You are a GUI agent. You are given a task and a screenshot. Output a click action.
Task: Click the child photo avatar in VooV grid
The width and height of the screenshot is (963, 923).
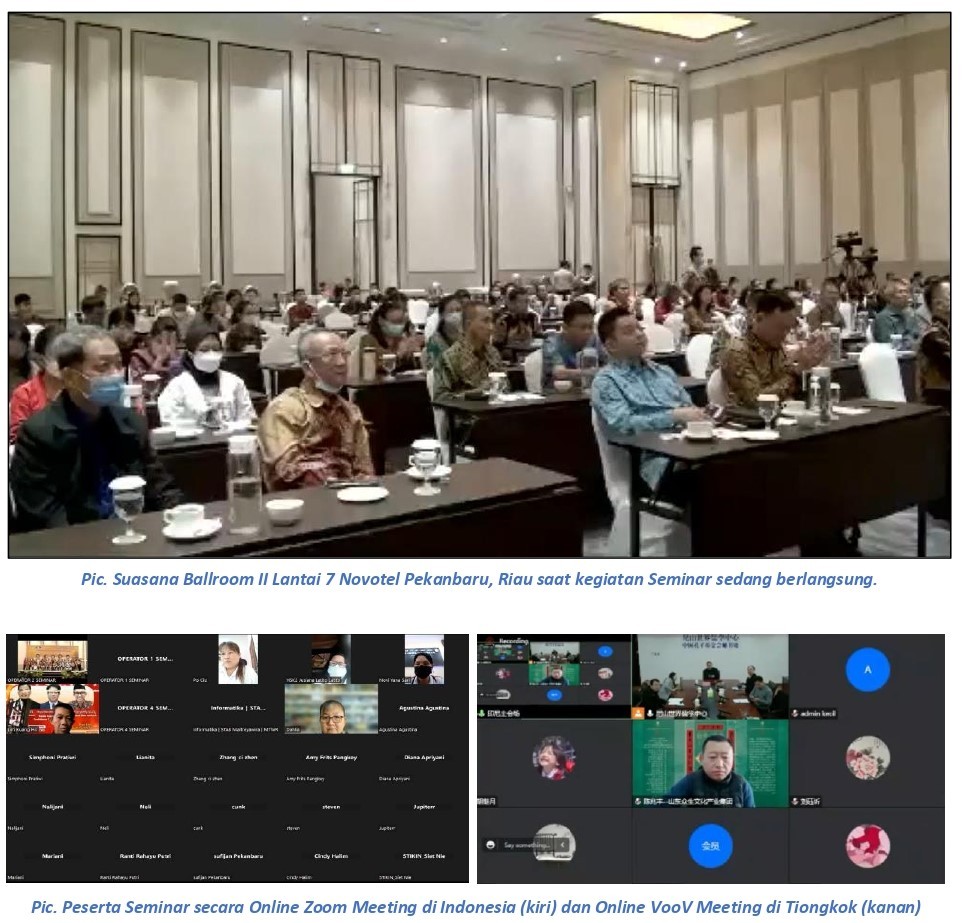click(553, 757)
